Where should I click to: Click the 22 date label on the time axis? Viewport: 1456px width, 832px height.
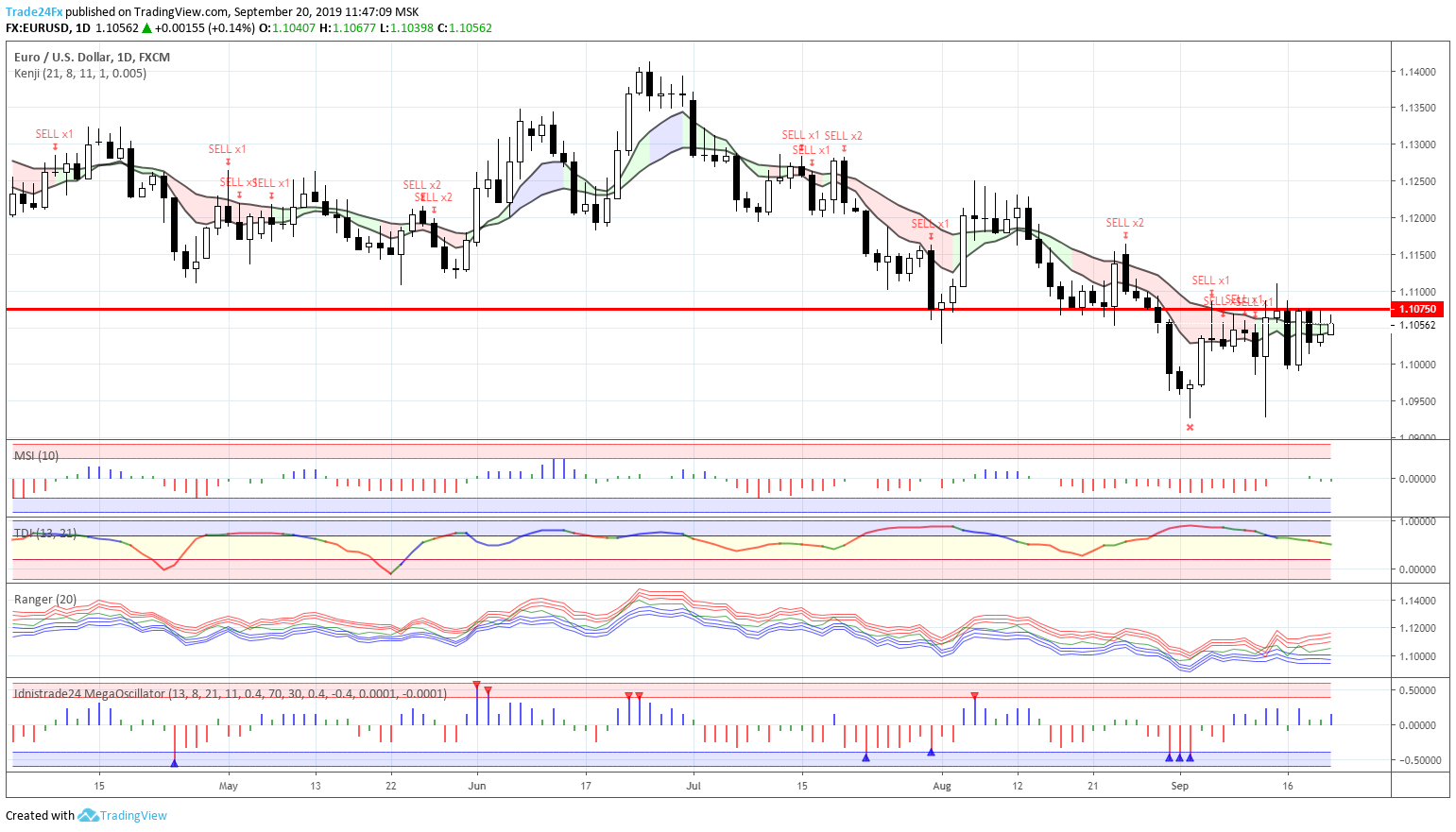point(390,785)
